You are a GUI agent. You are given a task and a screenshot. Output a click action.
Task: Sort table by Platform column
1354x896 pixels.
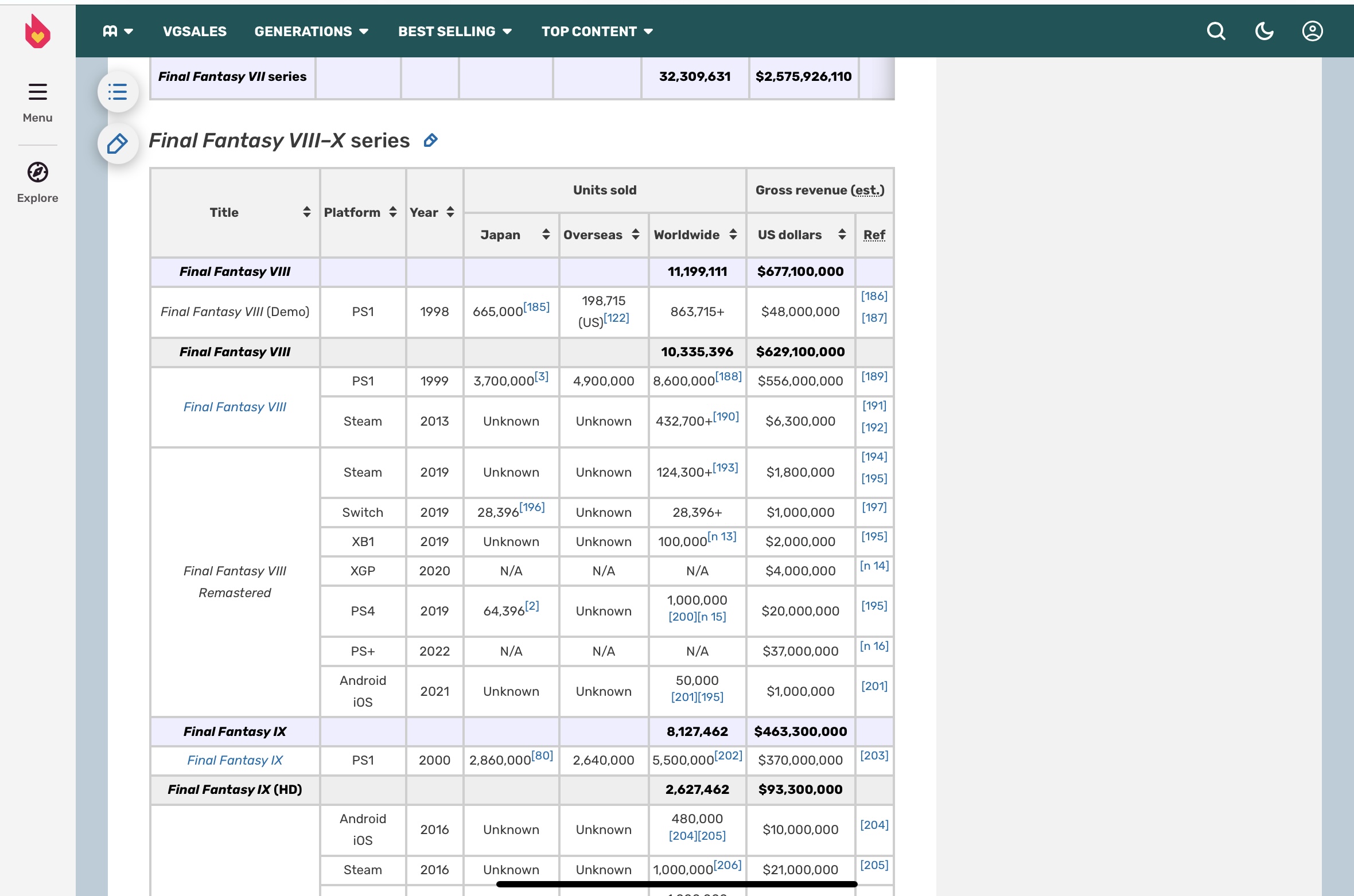click(x=393, y=212)
